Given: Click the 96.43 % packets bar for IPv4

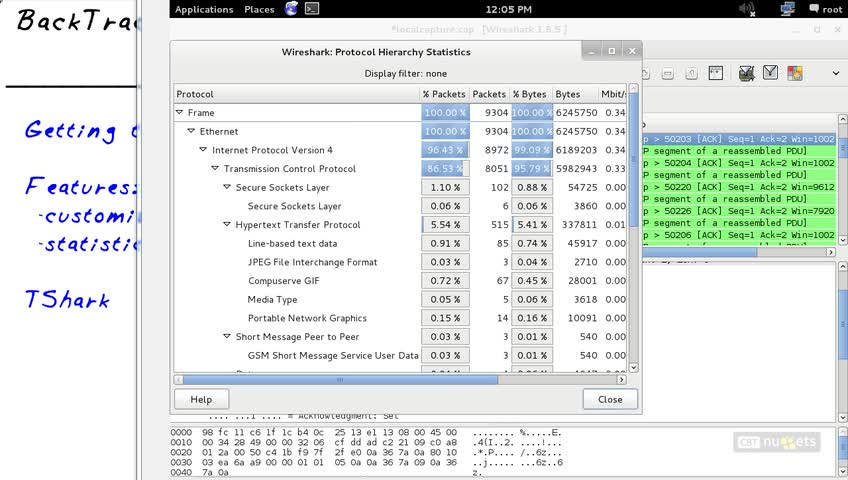Looking at the screenshot, I should tap(445, 150).
